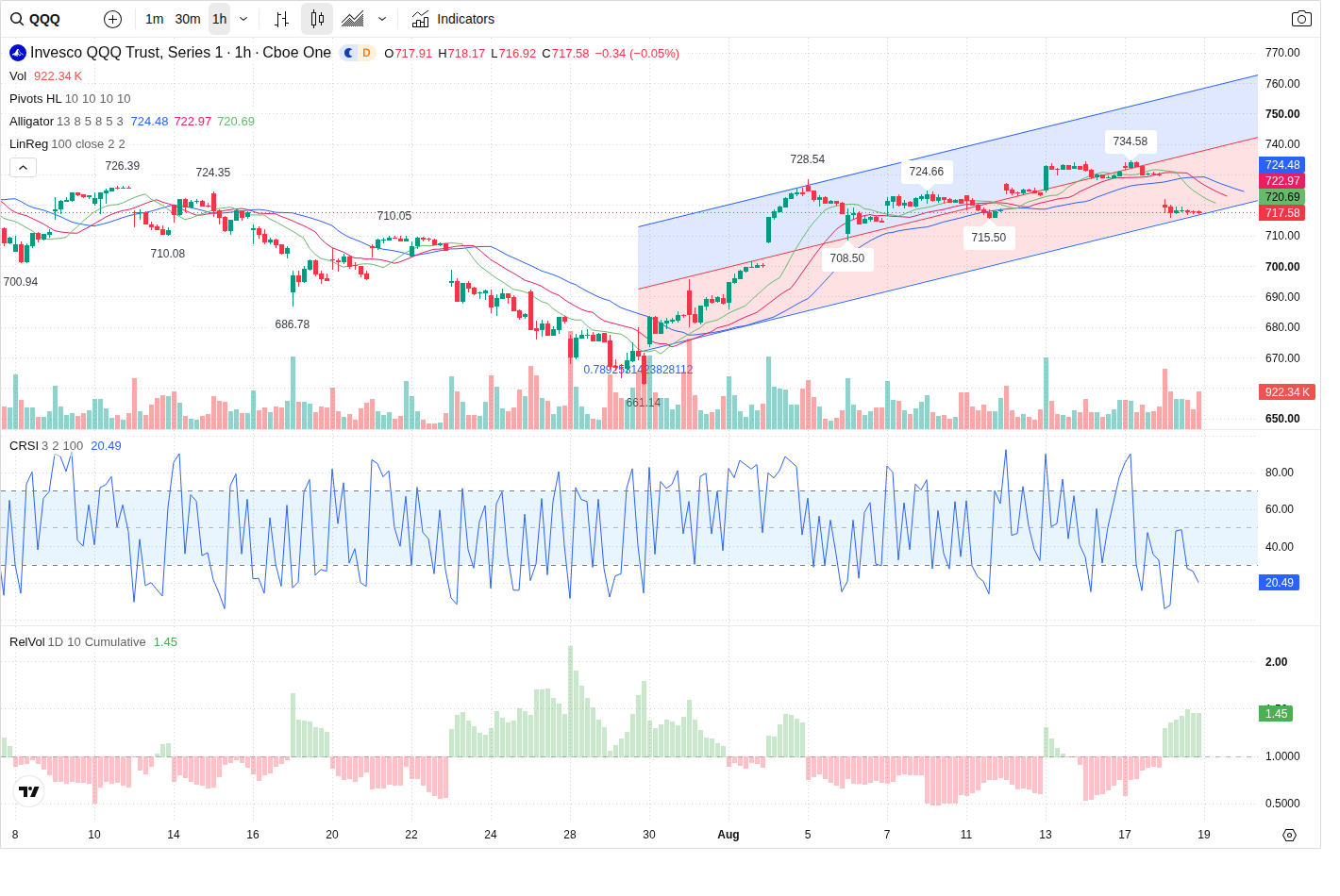
Task: Click the 717.58 last price label
Action: tap(1282, 213)
